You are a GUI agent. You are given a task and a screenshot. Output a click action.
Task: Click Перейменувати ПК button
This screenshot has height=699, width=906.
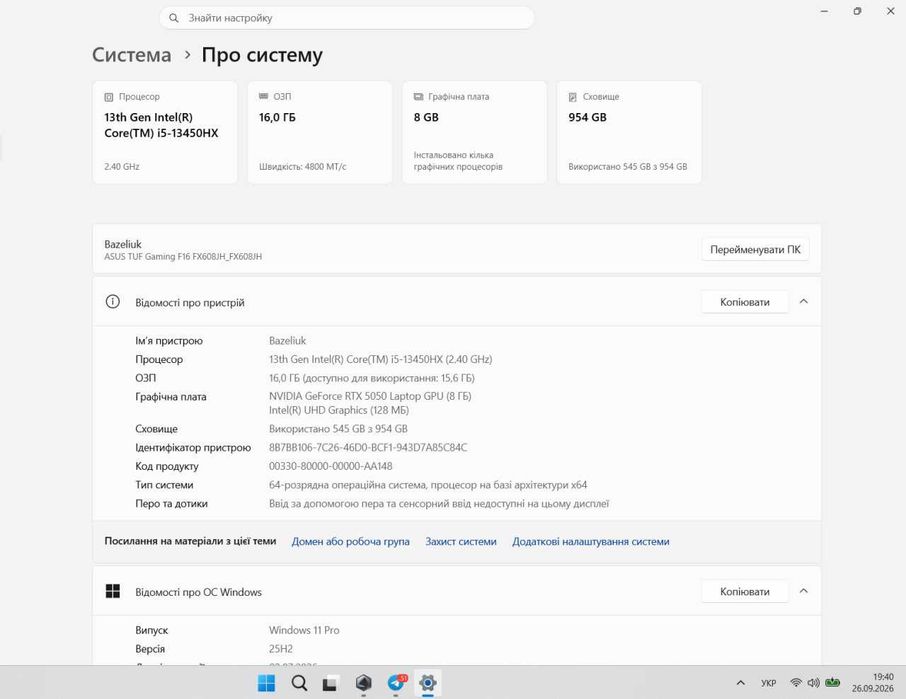(x=755, y=250)
